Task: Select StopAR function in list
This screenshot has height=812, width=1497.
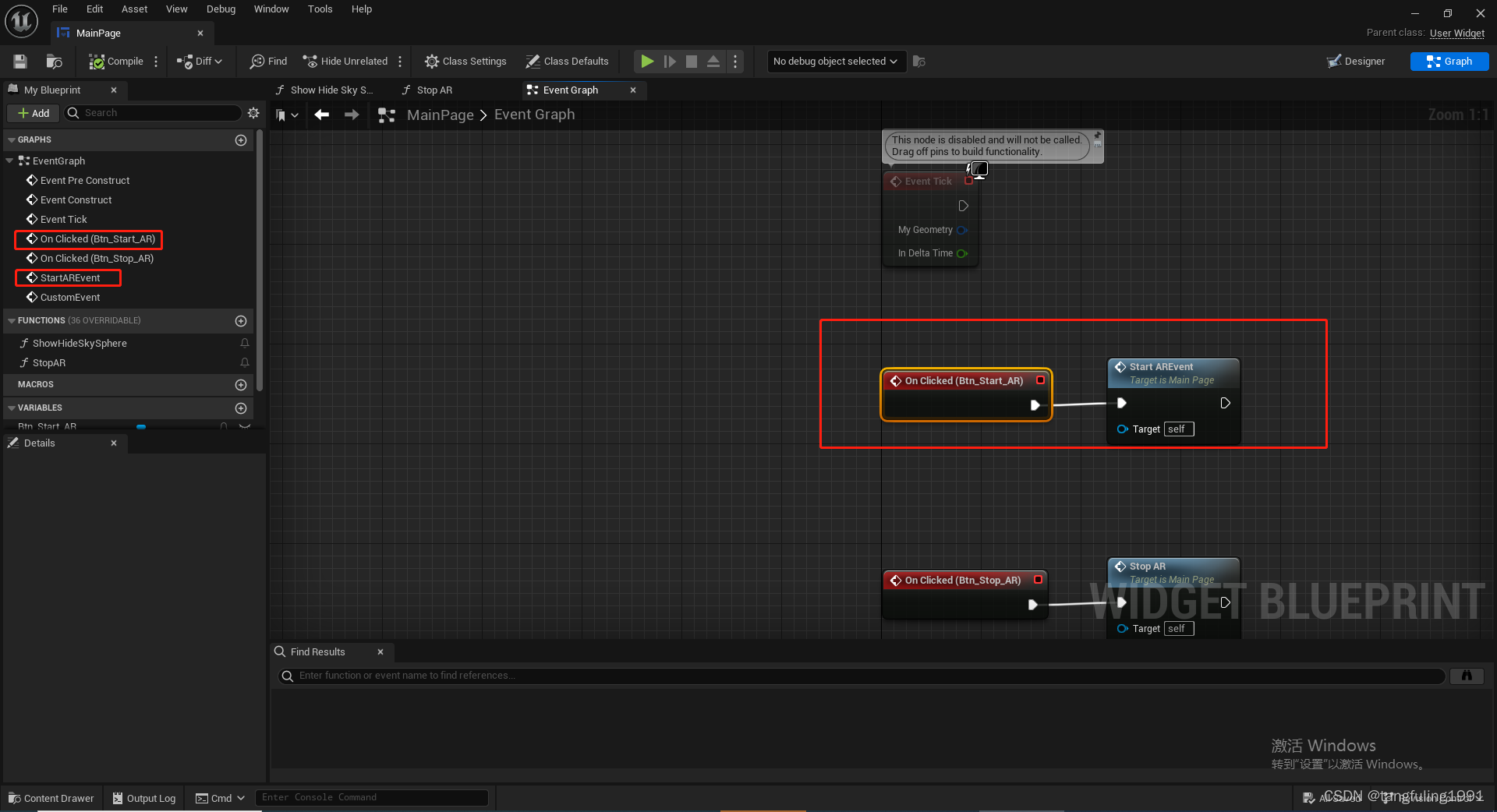Action: 49,362
